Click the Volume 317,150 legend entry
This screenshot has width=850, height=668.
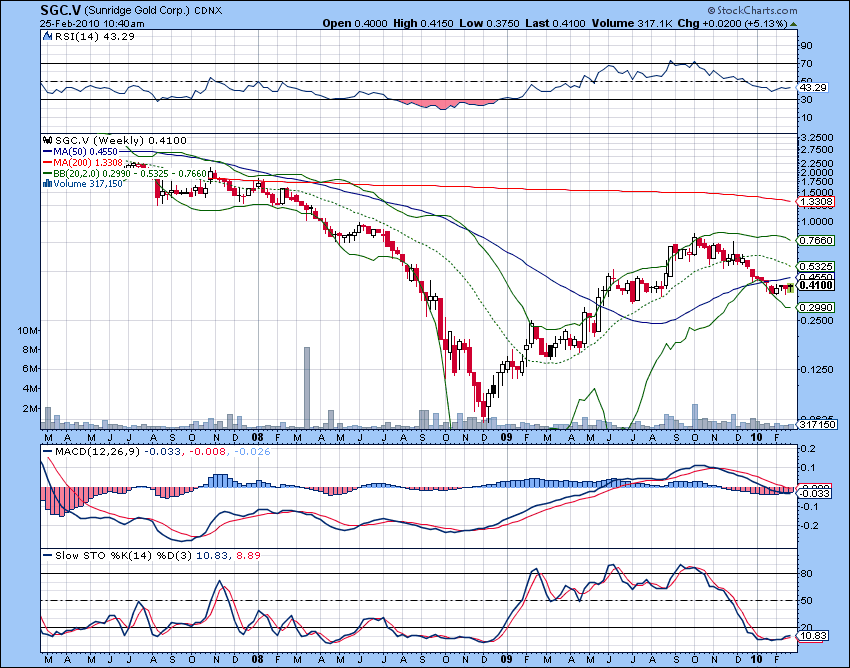(88, 184)
